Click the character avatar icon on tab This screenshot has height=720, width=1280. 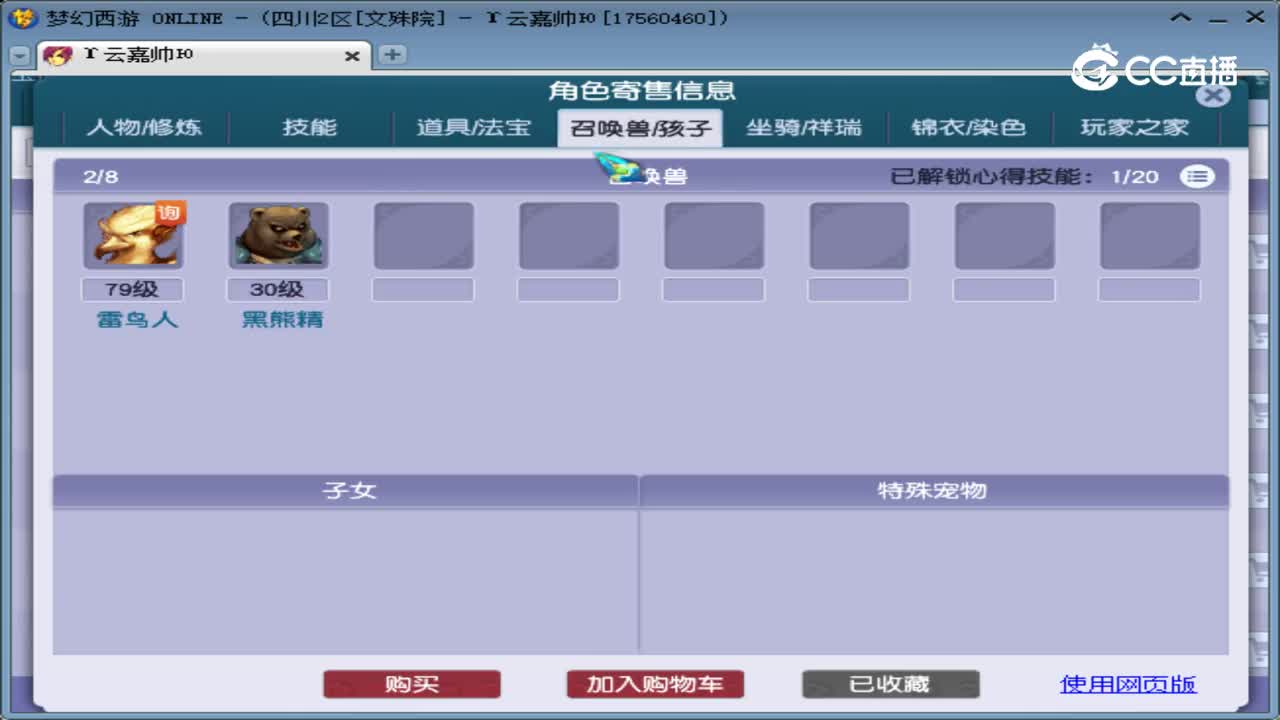pos(58,56)
